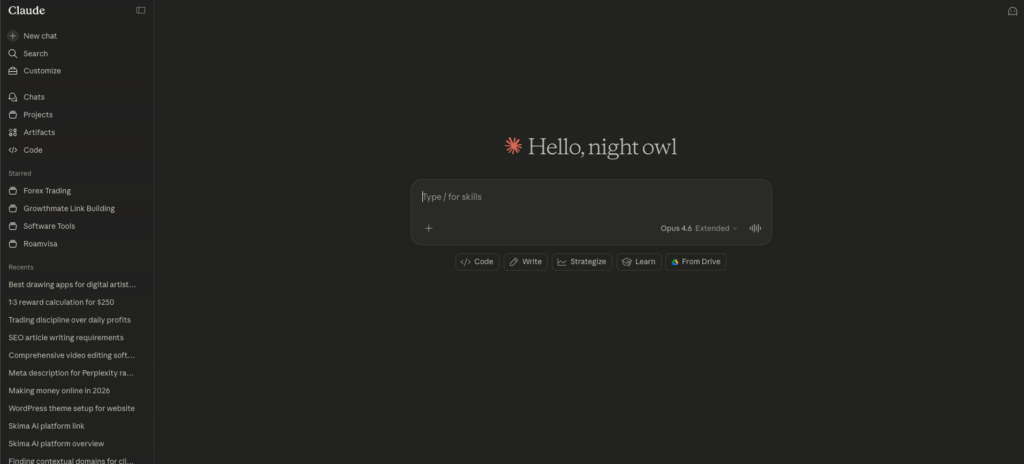Click the ghost icon in top-right corner
The width and height of the screenshot is (1024, 464).
pos(1012,11)
